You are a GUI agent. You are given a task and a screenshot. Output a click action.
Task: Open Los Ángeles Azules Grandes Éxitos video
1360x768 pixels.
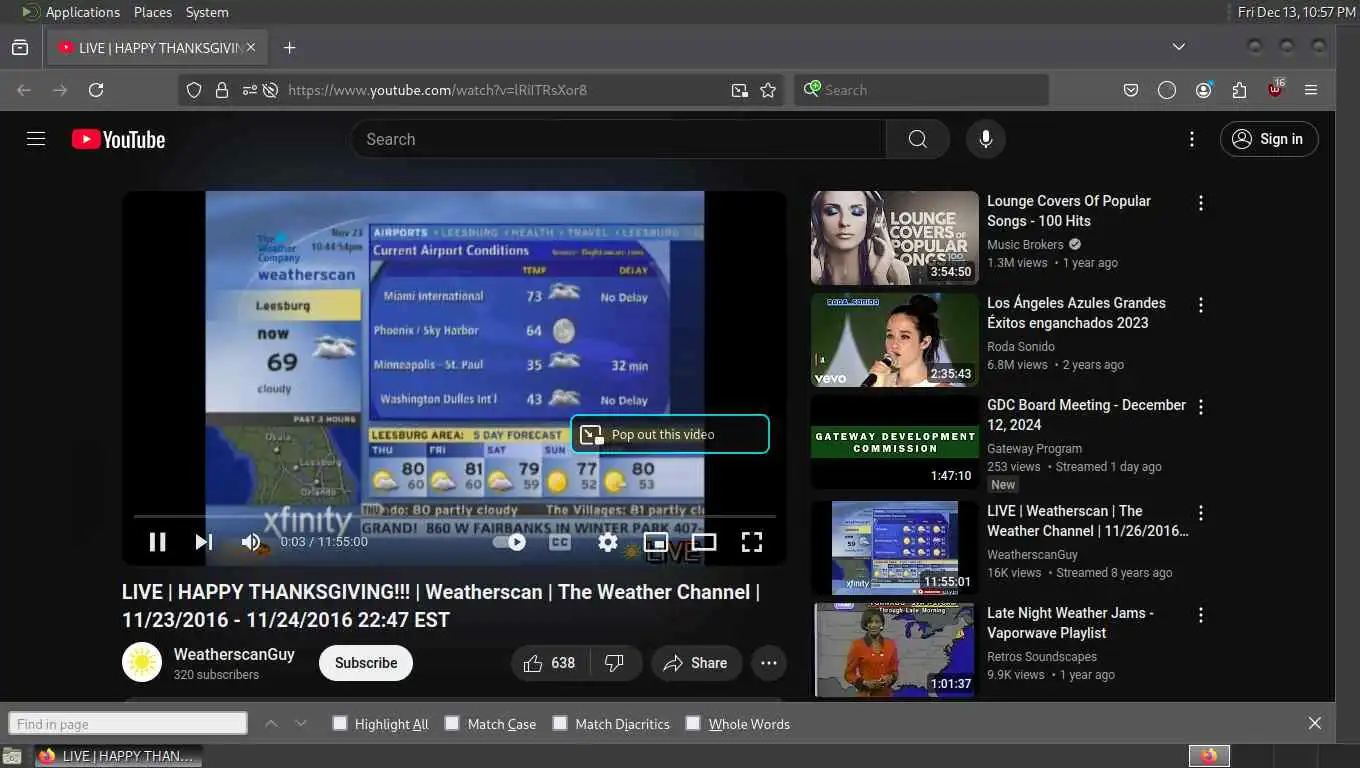[895, 340]
